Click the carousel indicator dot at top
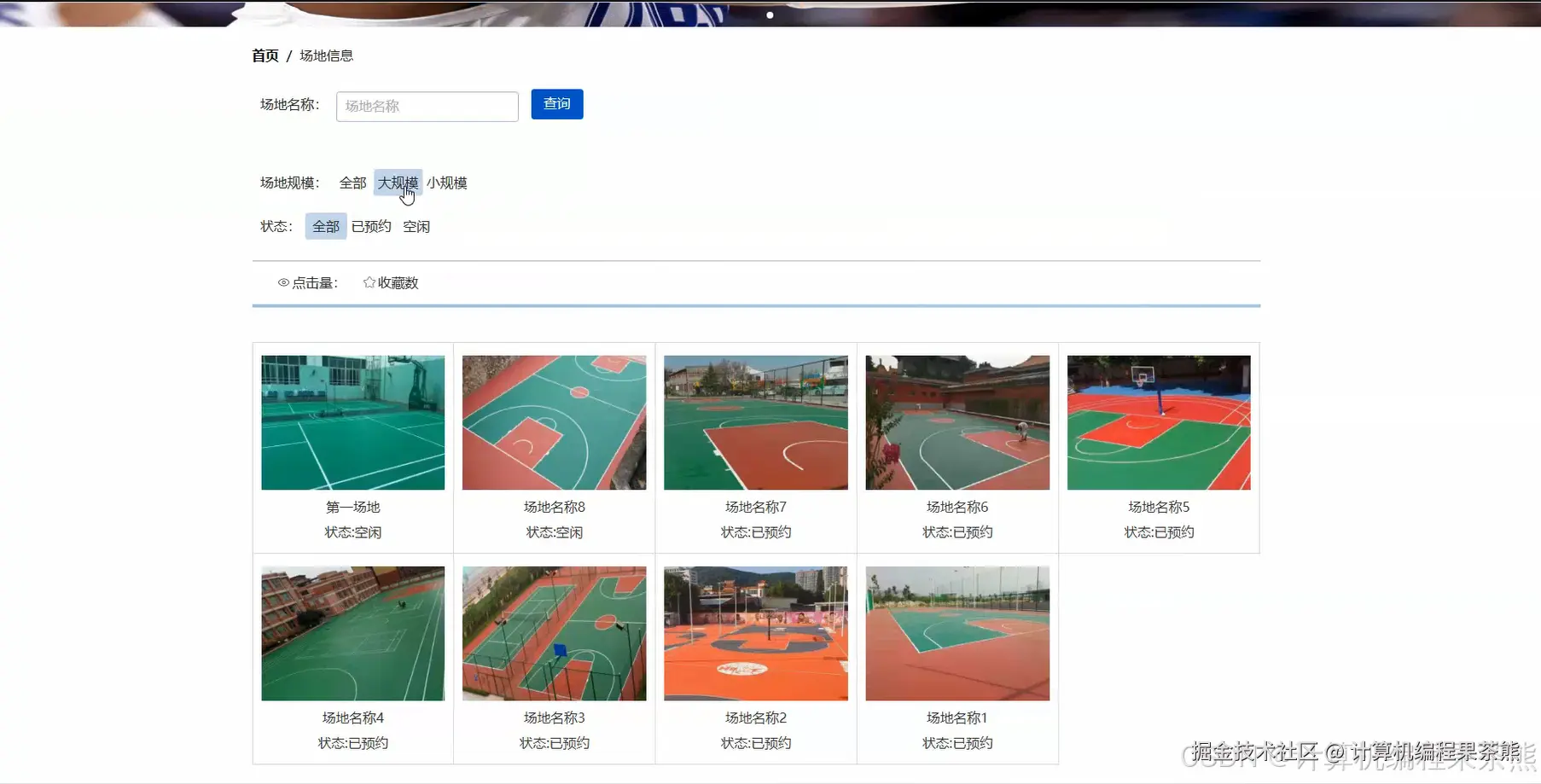This screenshot has width=1541, height=784. click(770, 15)
